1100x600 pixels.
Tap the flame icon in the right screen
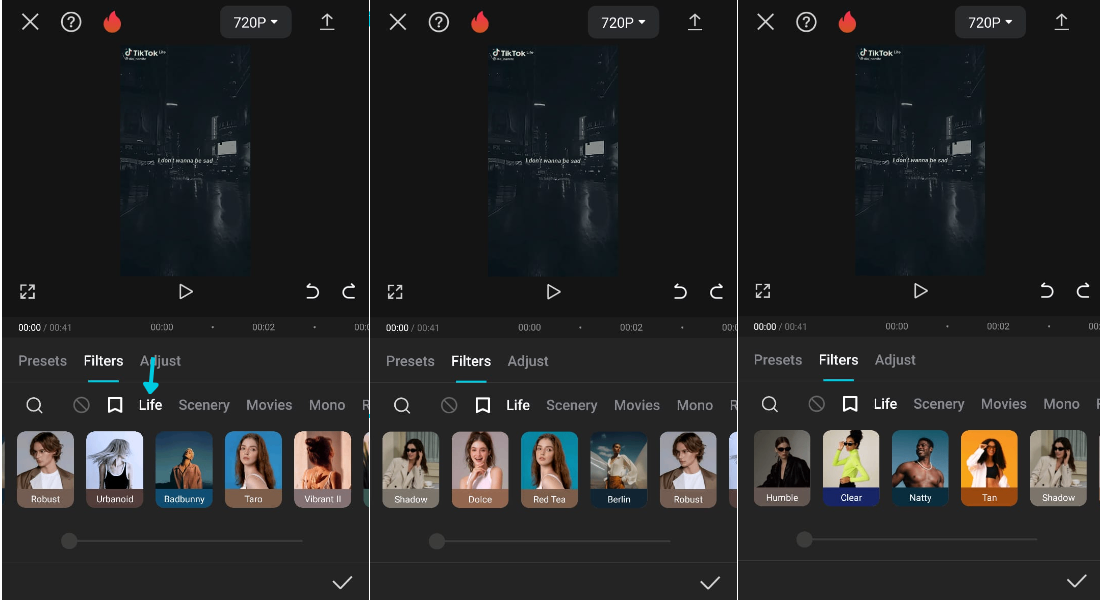pyautogui.click(x=847, y=22)
